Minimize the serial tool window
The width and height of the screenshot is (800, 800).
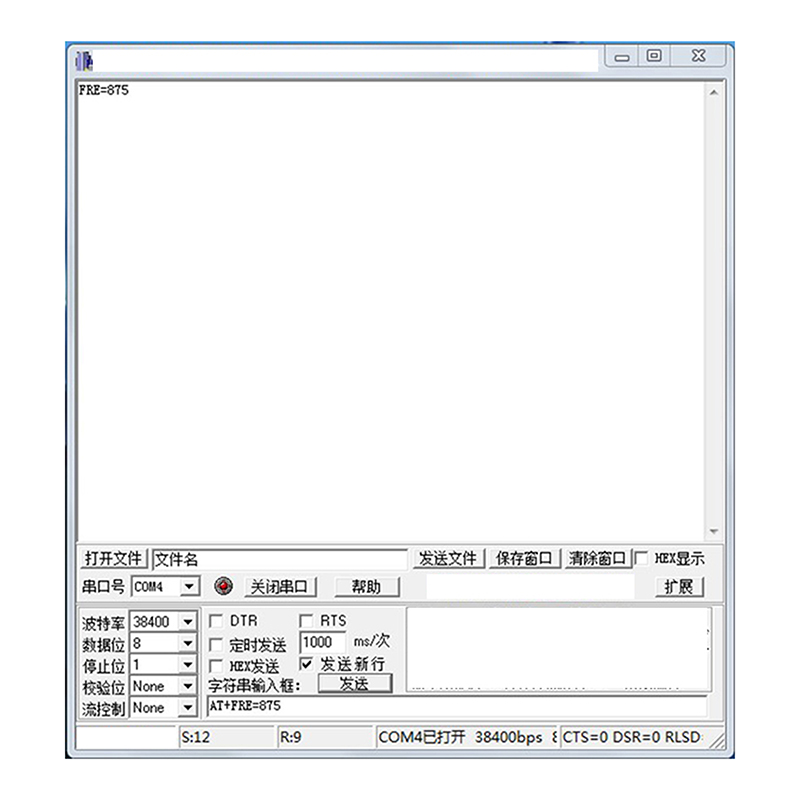click(x=622, y=57)
